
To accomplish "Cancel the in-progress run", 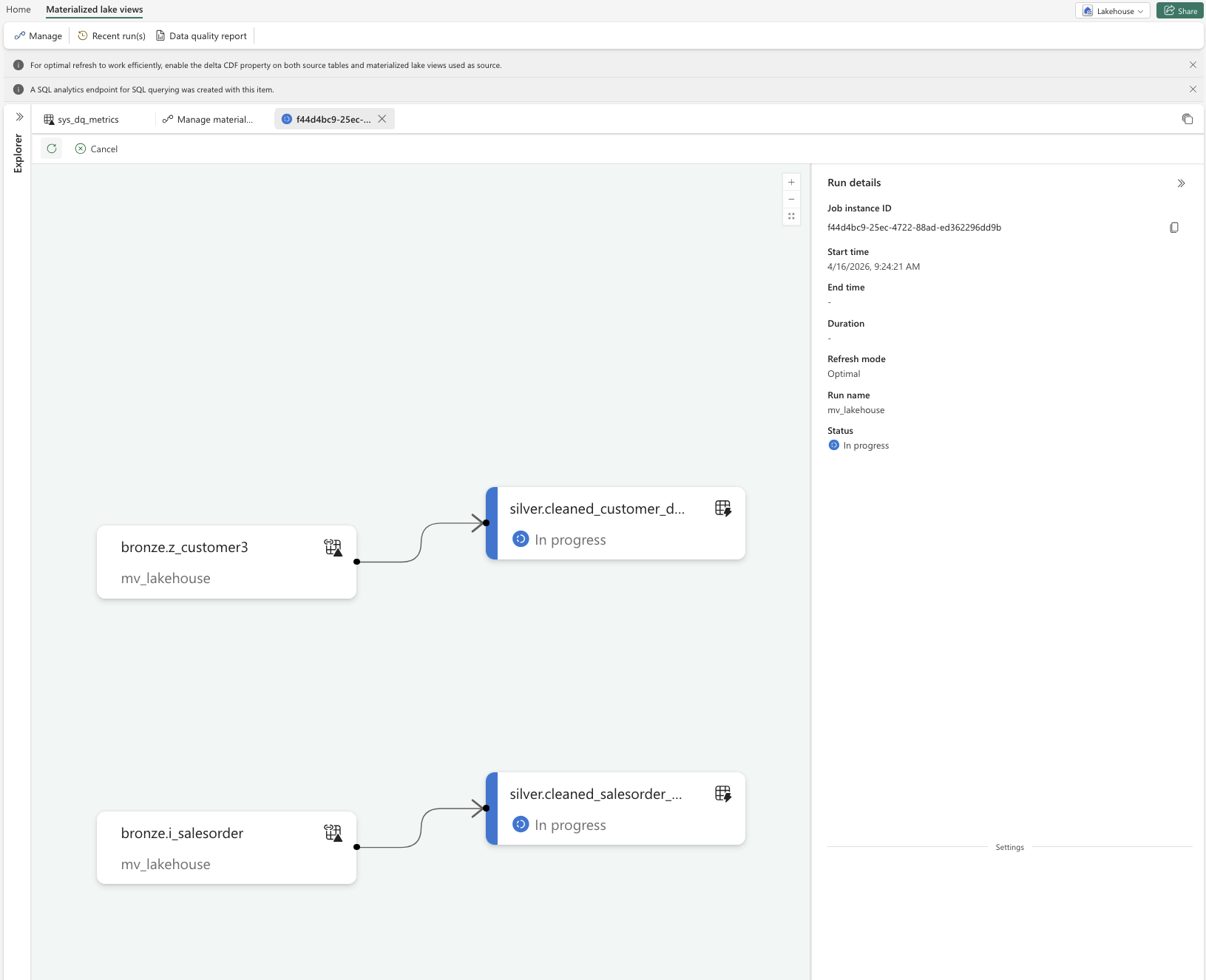I will (x=97, y=149).
